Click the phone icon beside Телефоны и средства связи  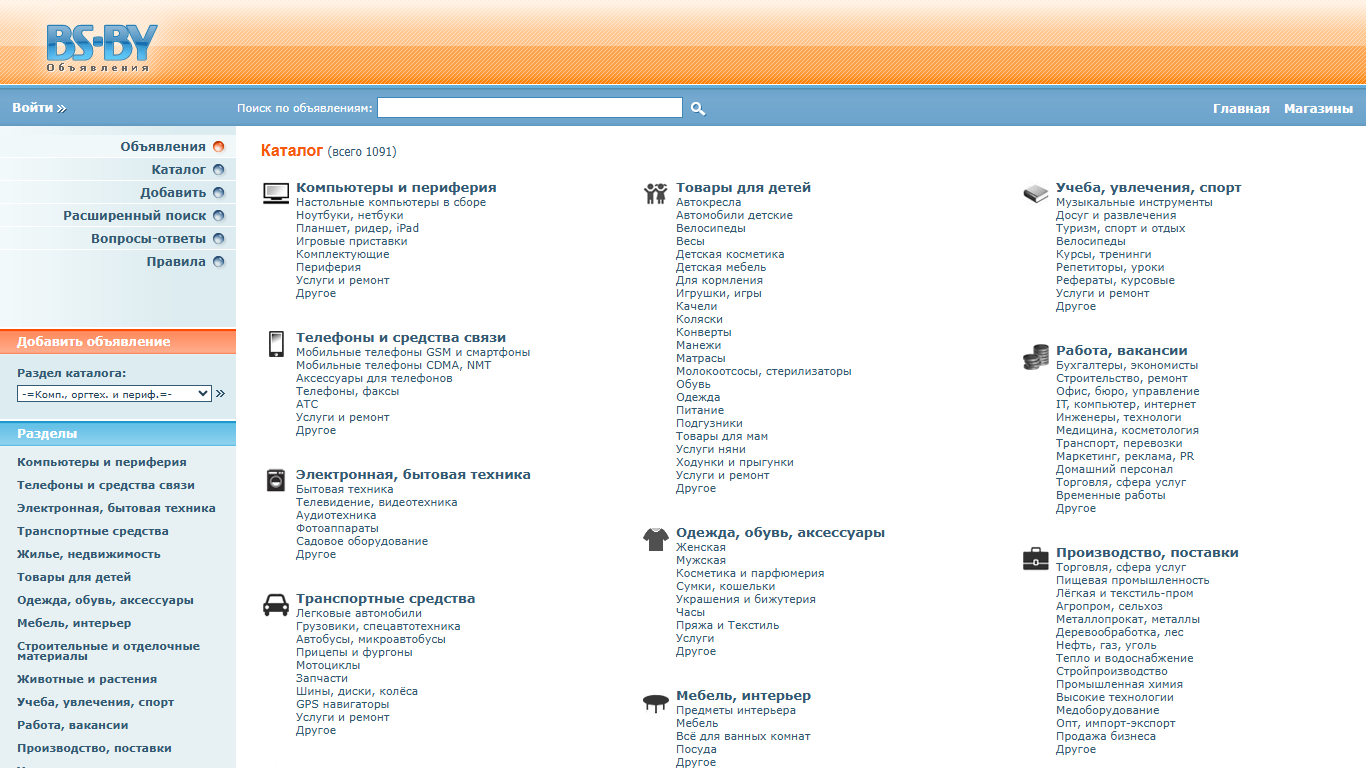[x=276, y=344]
